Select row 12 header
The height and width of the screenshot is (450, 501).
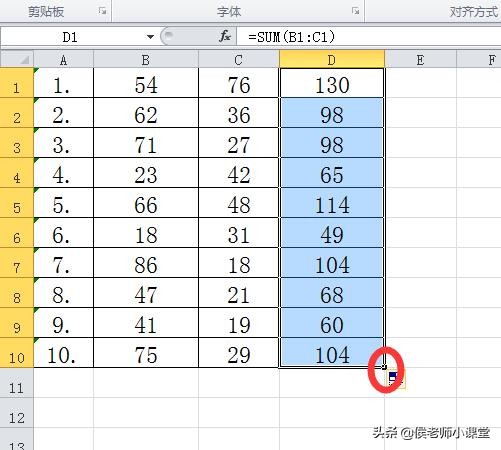(x=17, y=413)
